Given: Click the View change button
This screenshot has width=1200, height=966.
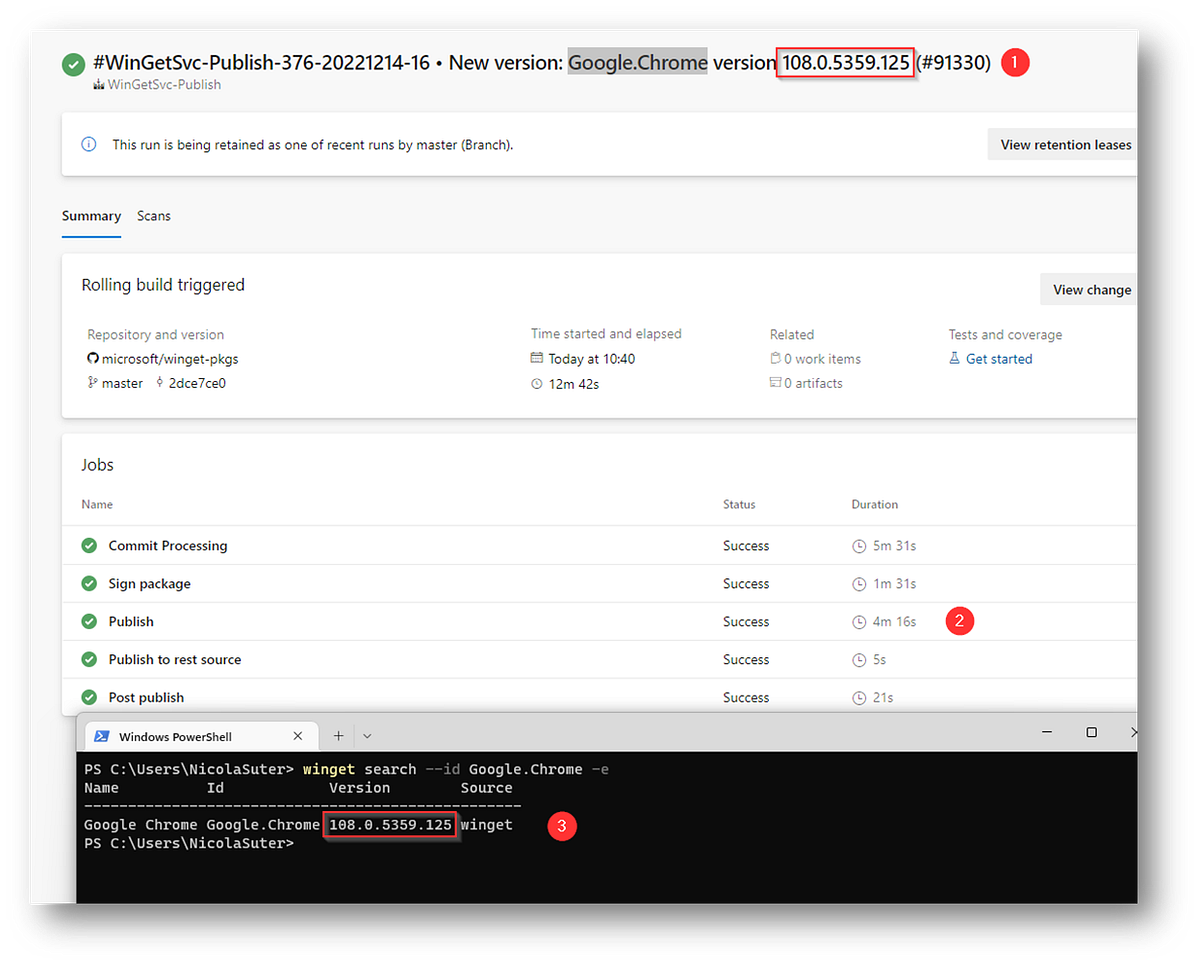Looking at the screenshot, I should [x=1090, y=290].
